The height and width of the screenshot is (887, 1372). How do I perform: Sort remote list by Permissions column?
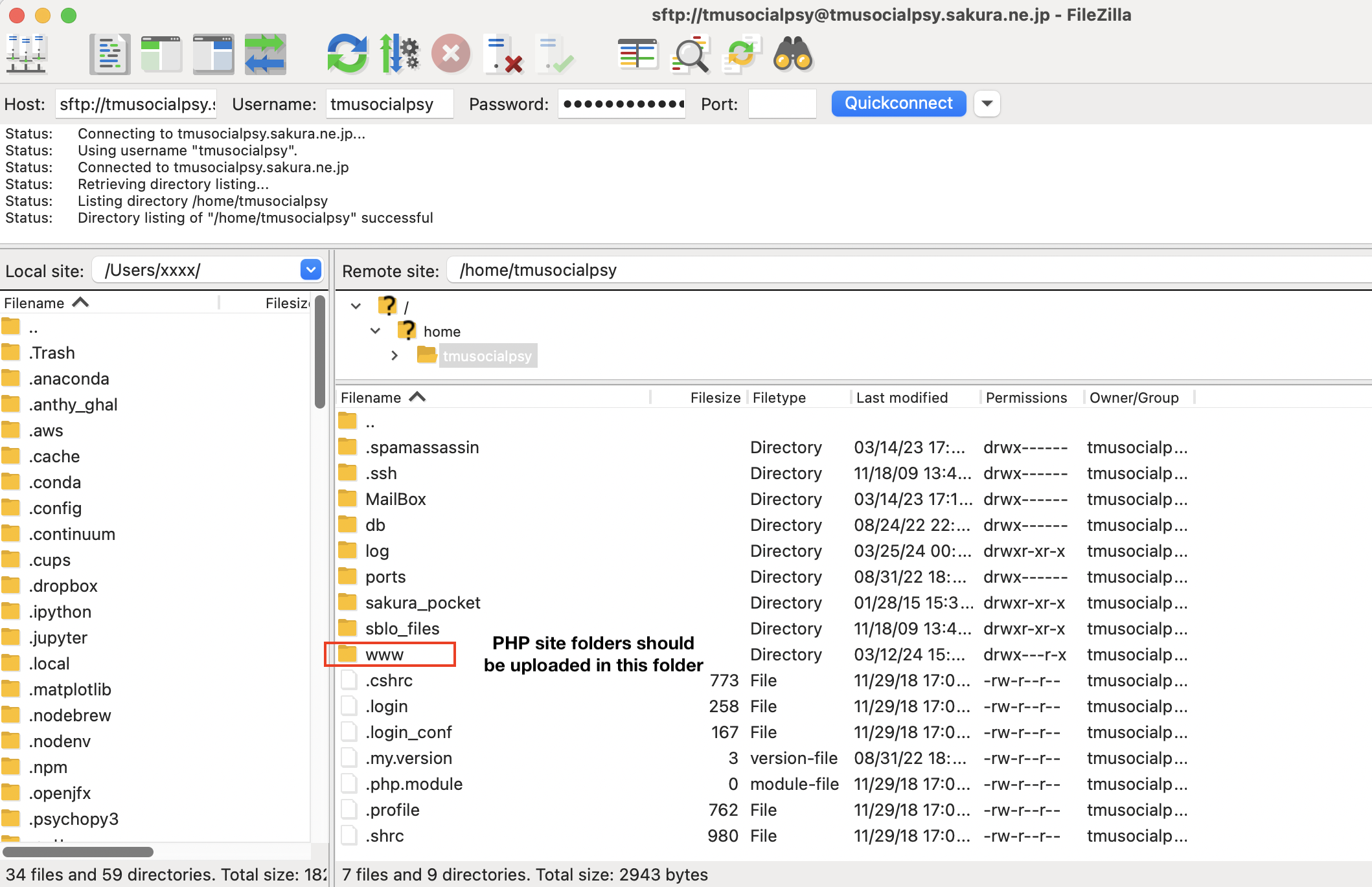[x=1026, y=398]
